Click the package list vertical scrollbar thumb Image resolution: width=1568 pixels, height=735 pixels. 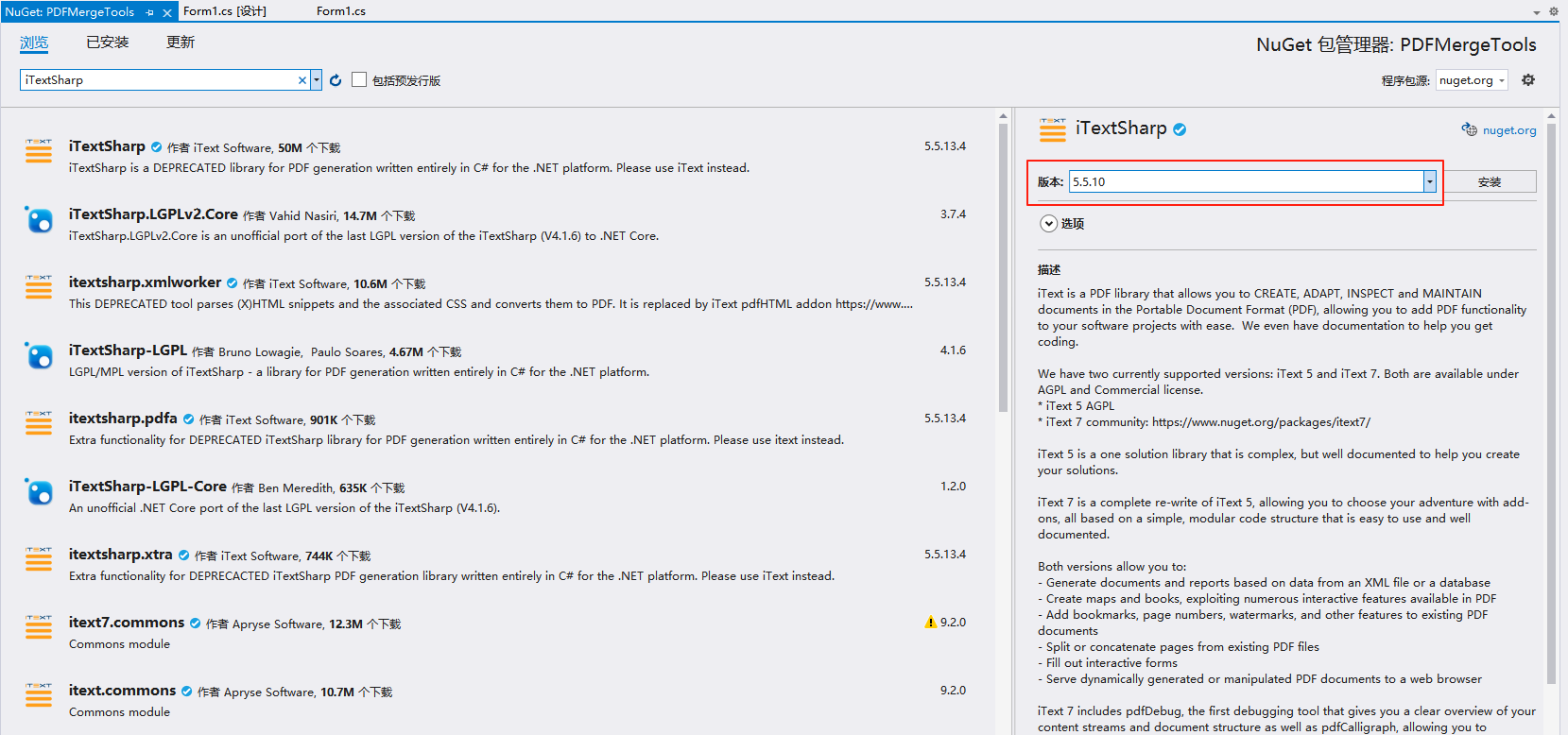pos(1003,268)
